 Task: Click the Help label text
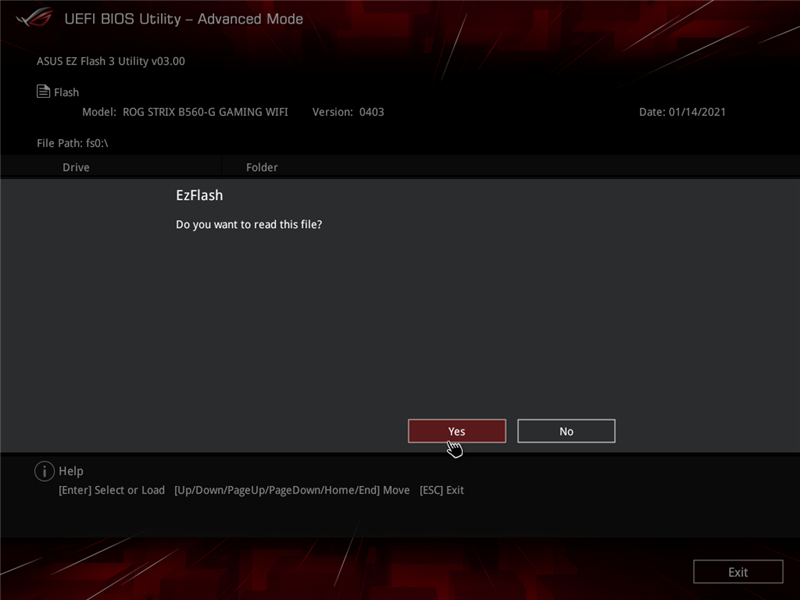tap(71, 471)
